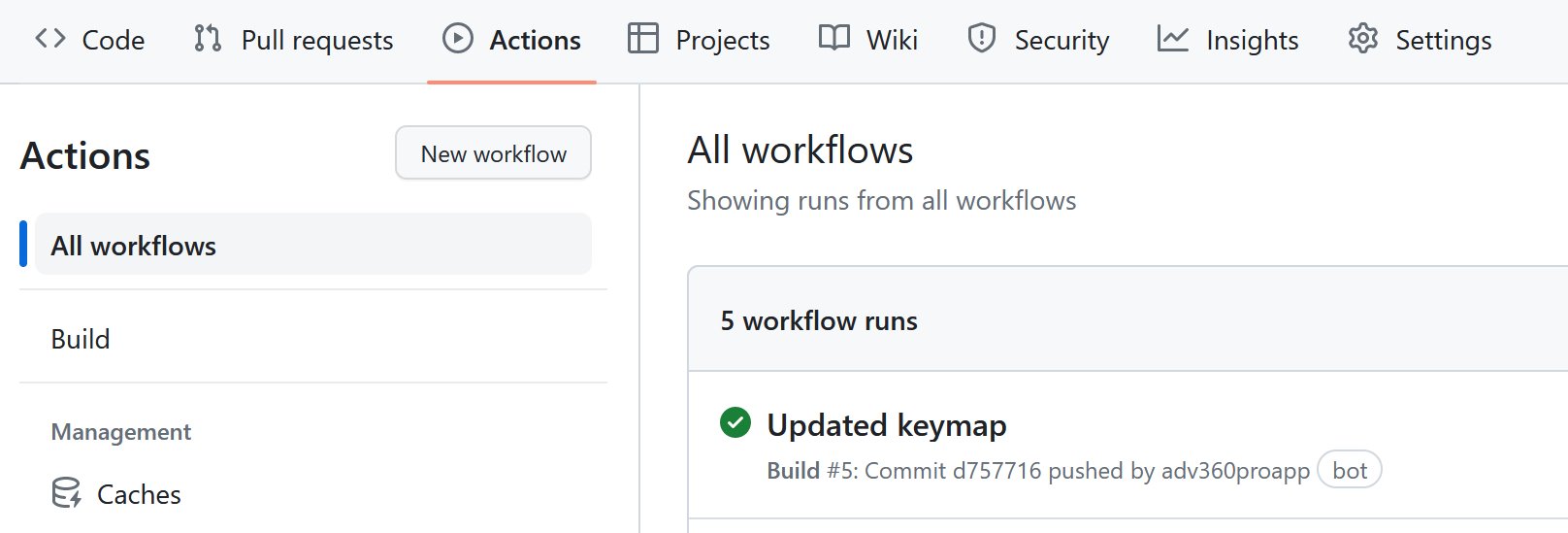Click the Code angle-brackets icon
1568x533 pixels.
[x=50, y=39]
